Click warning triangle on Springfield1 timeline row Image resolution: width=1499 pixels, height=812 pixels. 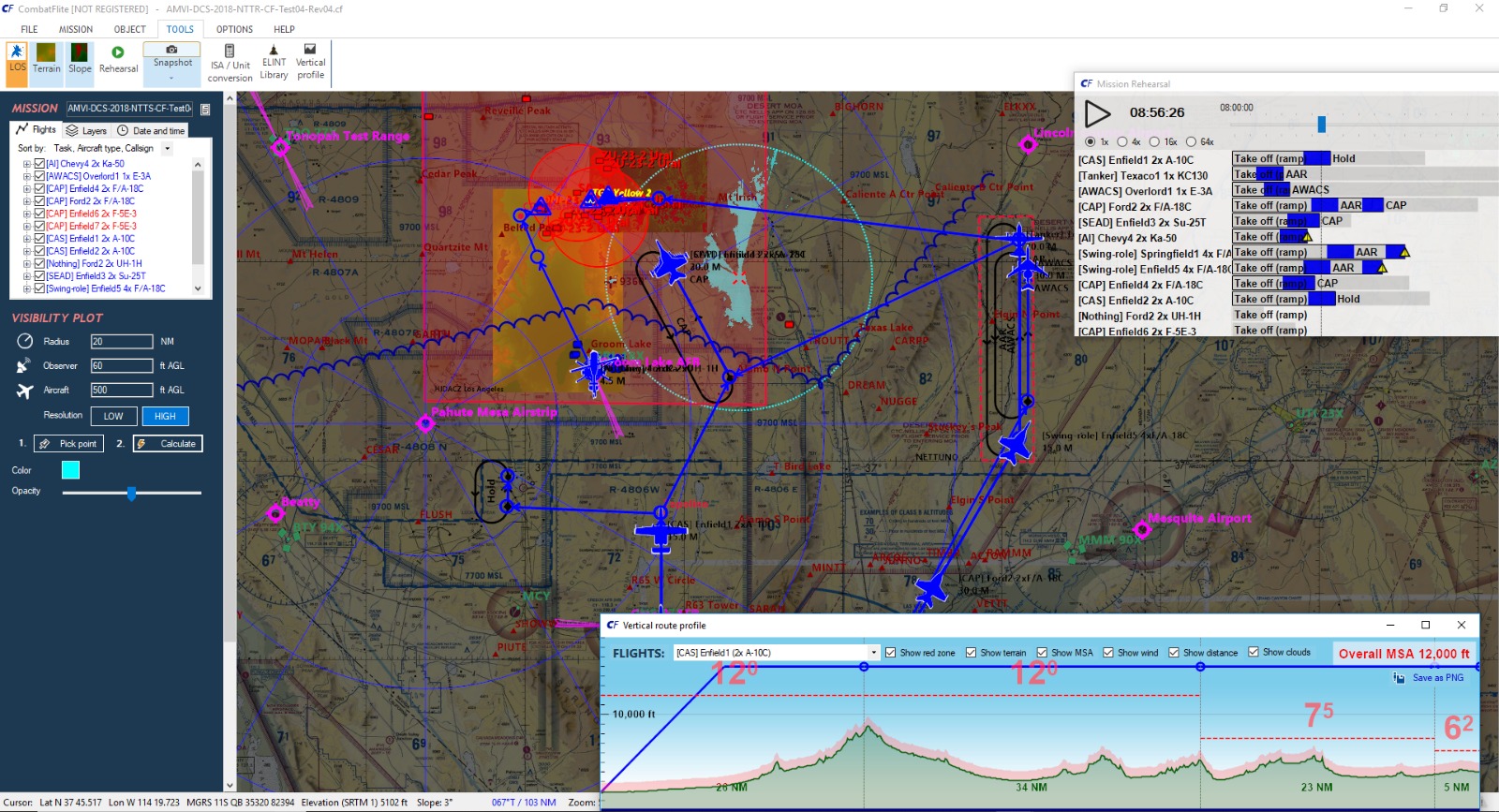coord(1404,252)
